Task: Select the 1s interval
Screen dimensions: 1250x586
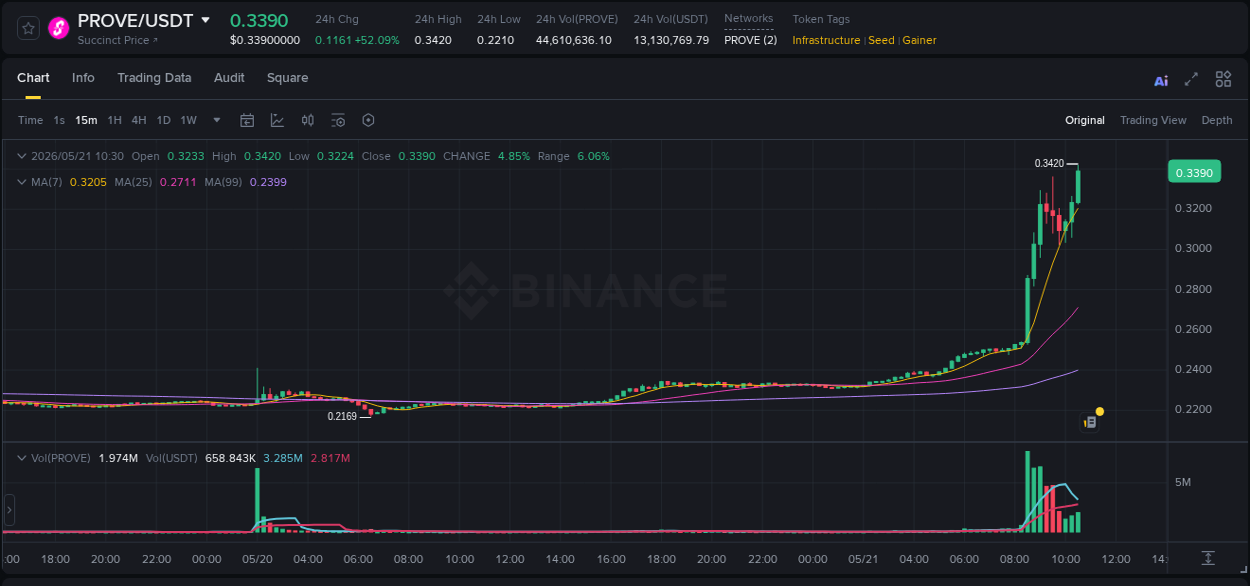Action: click(59, 120)
